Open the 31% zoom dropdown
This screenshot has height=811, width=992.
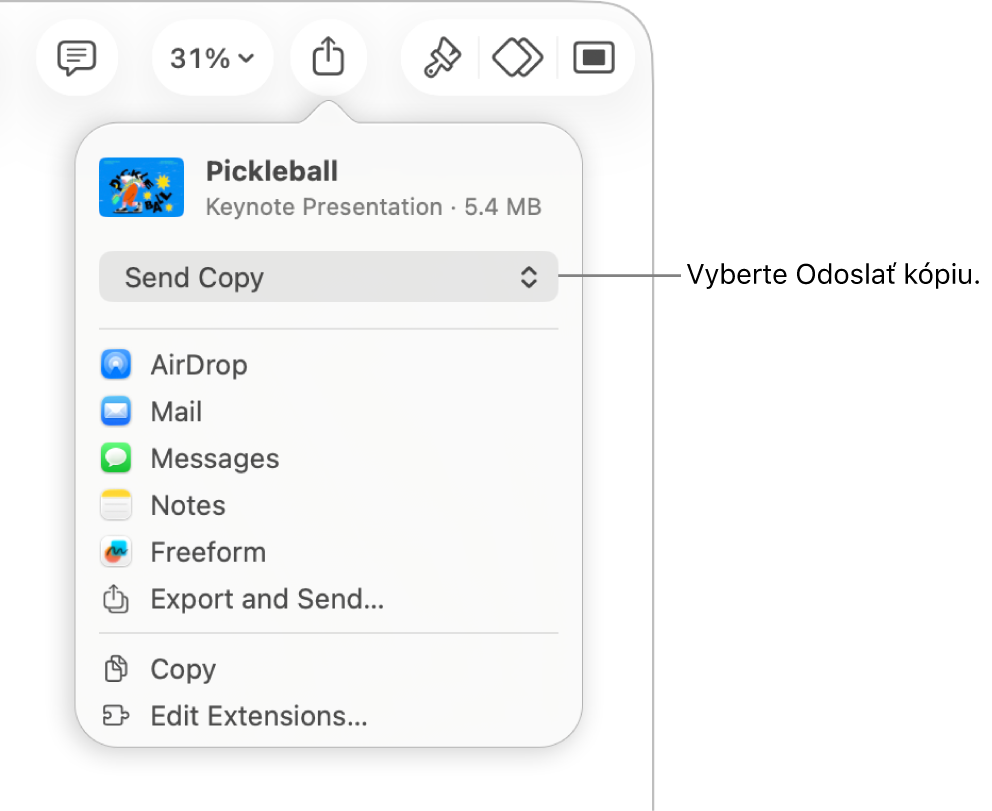pyautogui.click(x=212, y=58)
